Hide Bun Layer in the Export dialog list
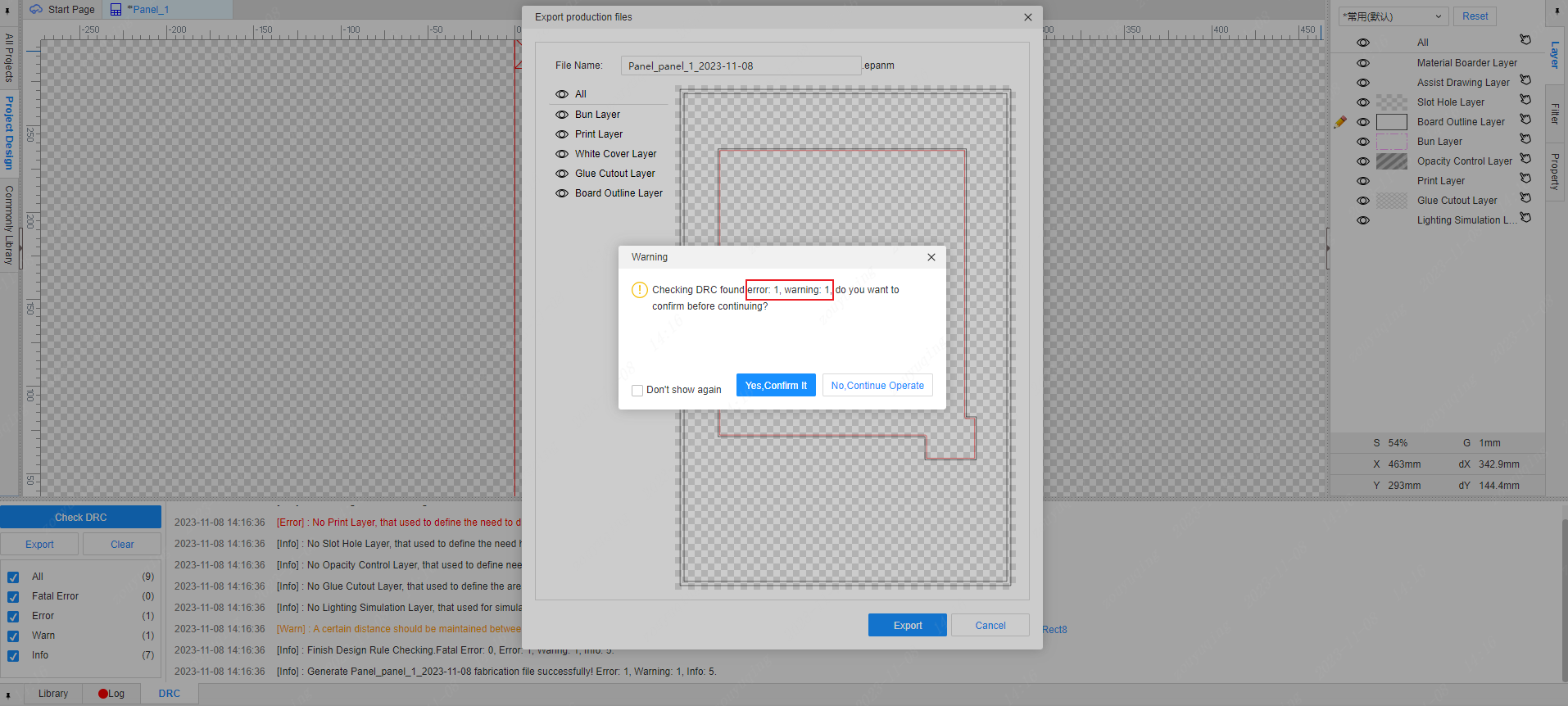 click(562, 115)
